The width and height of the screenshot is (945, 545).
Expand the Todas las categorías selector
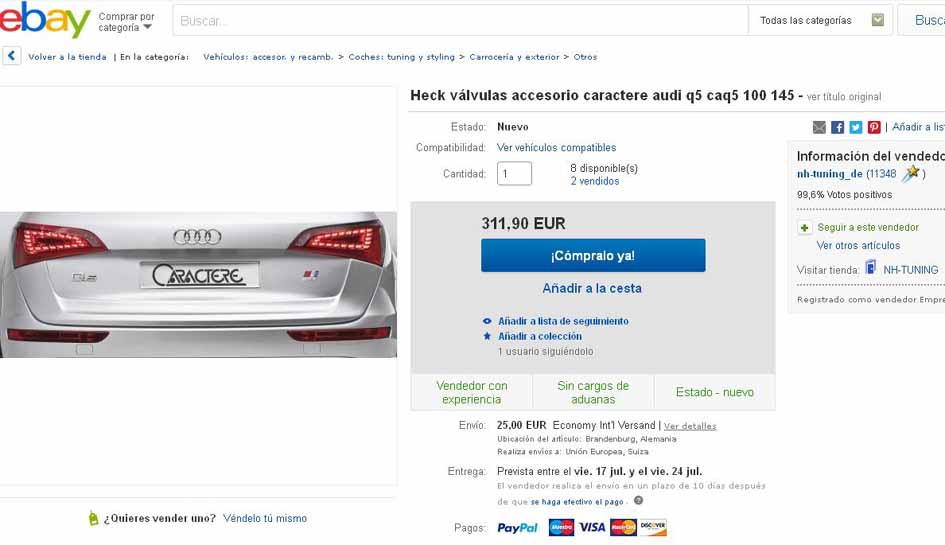tap(821, 20)
